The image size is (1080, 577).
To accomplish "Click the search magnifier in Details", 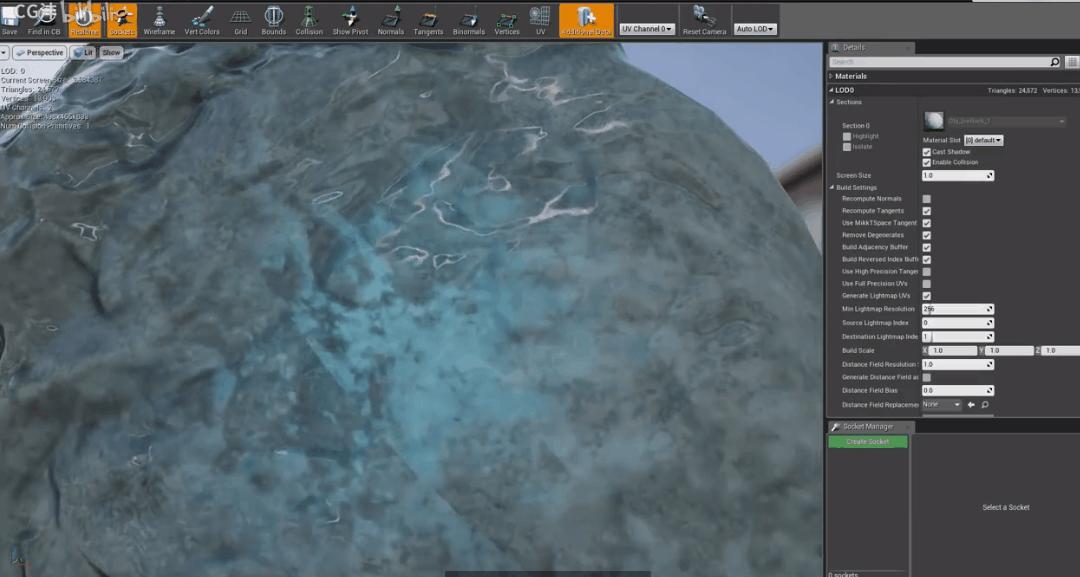I will [1055, 62].
